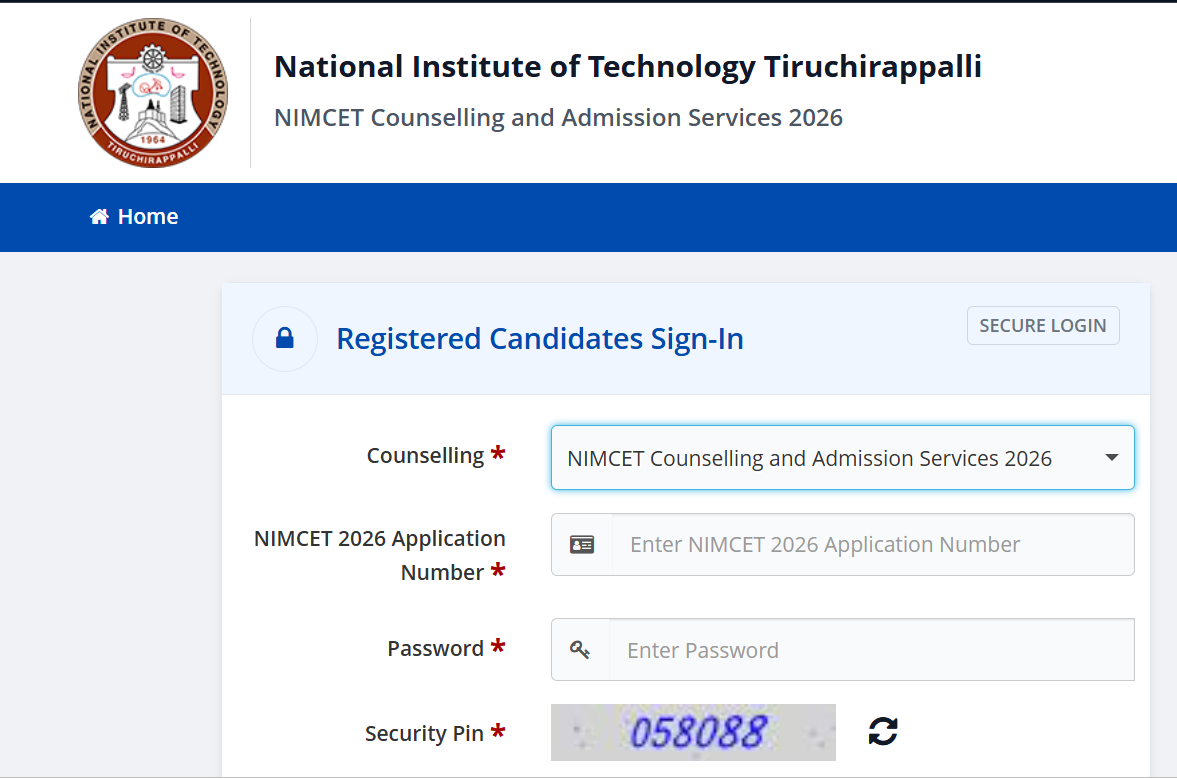
Task: Refresh the security pin captcha
Action: pos(883,731)
